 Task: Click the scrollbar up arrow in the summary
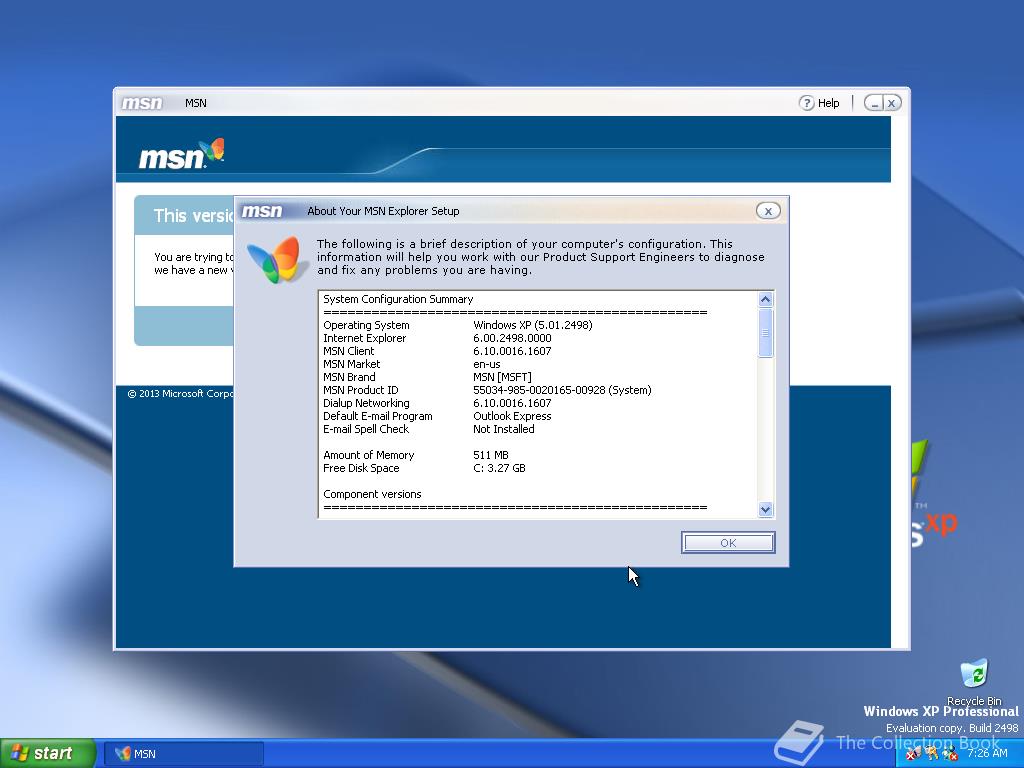click(765, 298)
